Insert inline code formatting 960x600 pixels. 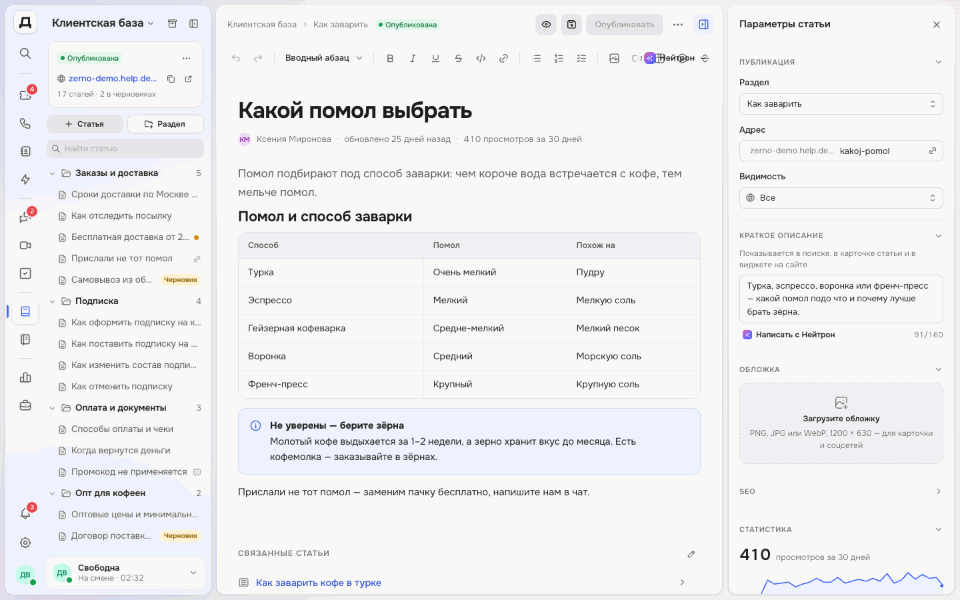[x=481, y=58]
